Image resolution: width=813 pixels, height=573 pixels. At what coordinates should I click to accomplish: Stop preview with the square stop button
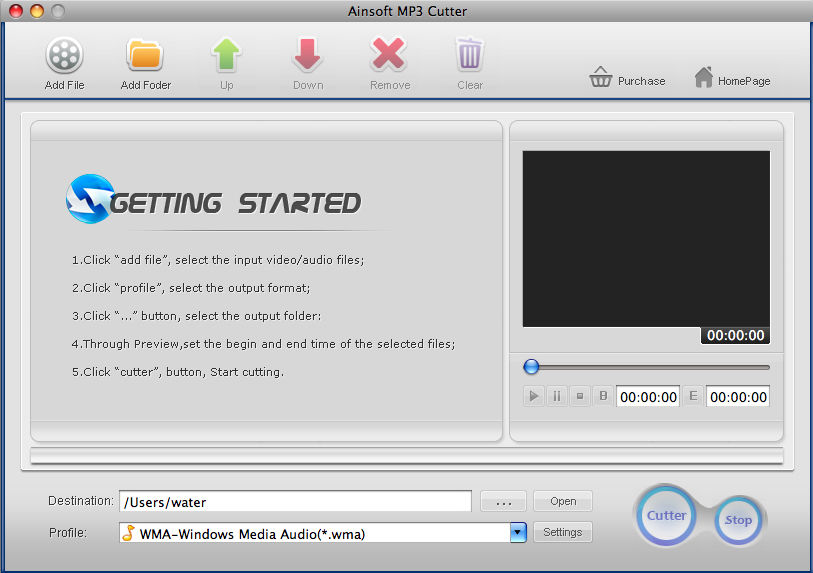579,396
